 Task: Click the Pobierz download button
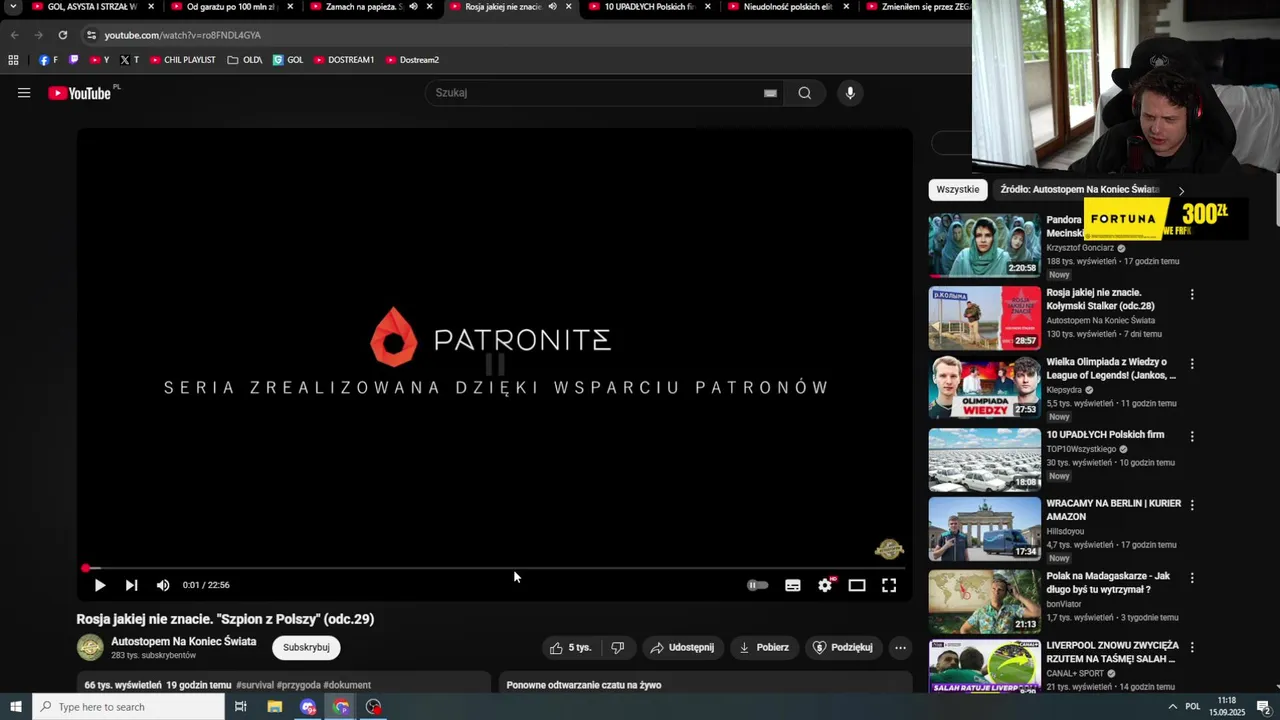[x=764, y=648]
